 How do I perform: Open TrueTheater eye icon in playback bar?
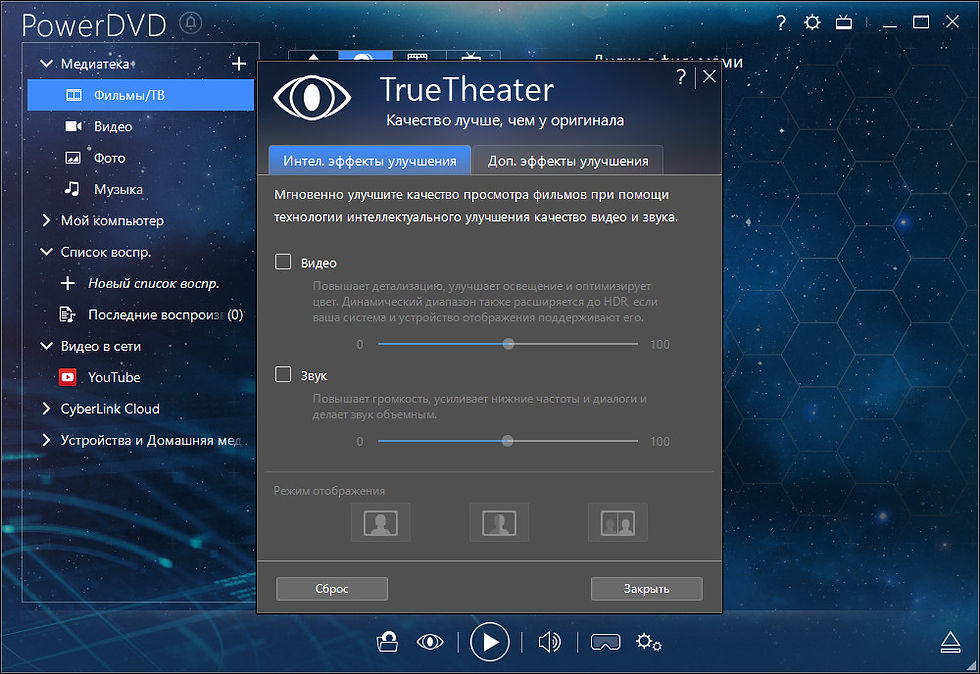[x=430, y=641]
